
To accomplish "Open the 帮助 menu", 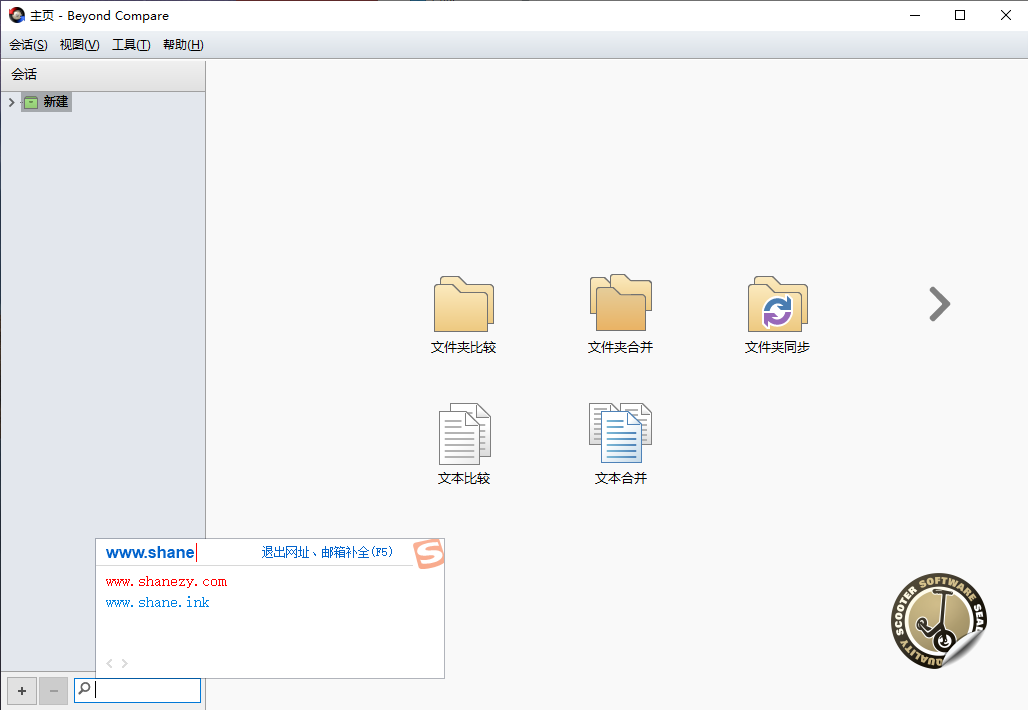I will point(181,44).
